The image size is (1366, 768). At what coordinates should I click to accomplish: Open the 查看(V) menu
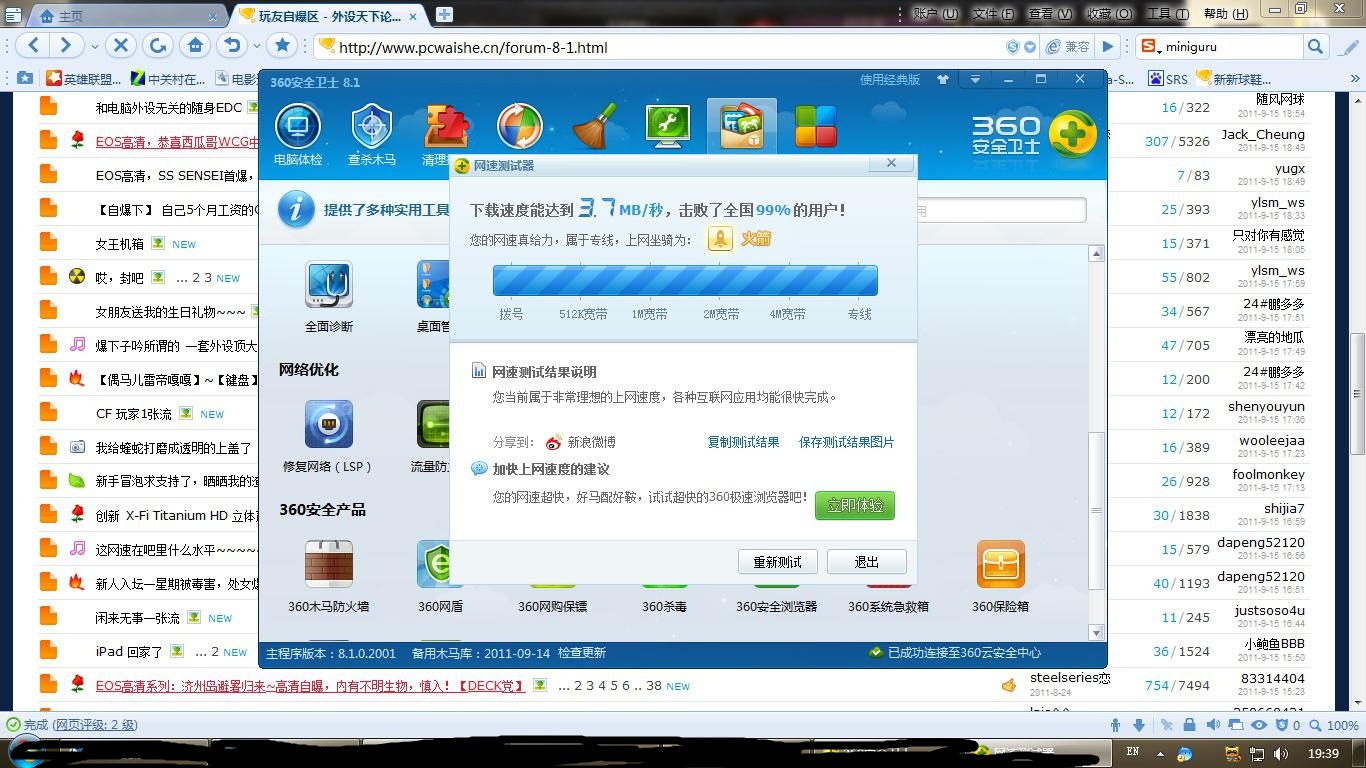point(1050,14)
